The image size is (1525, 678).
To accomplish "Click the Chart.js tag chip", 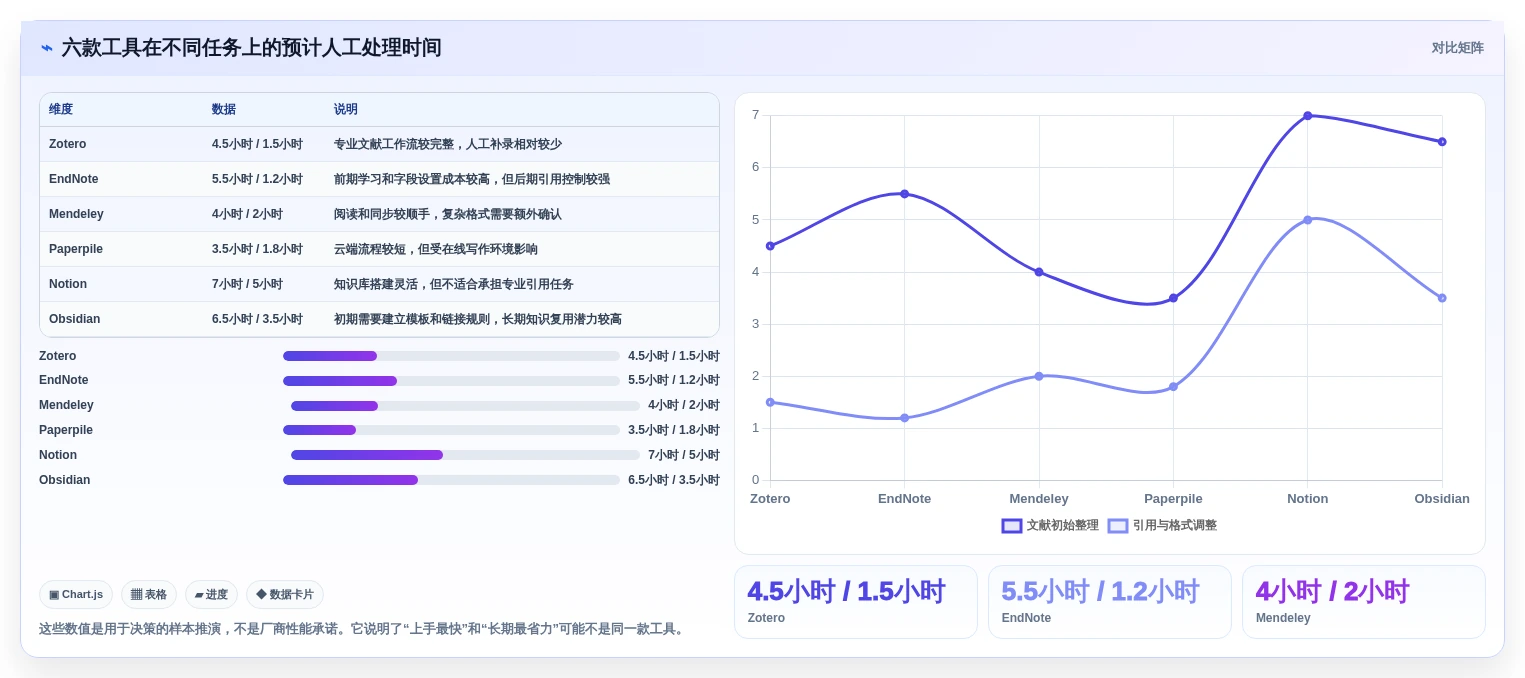I will point(76,595).
